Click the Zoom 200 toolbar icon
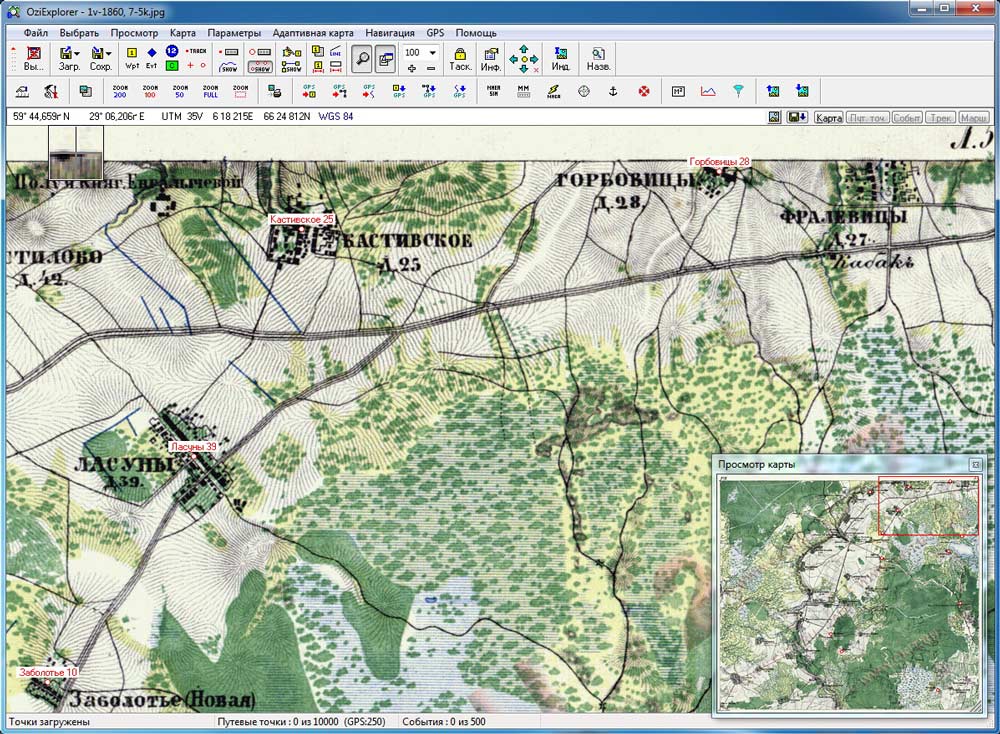Viewport: 1000px width, 734px height. [120, 91]
